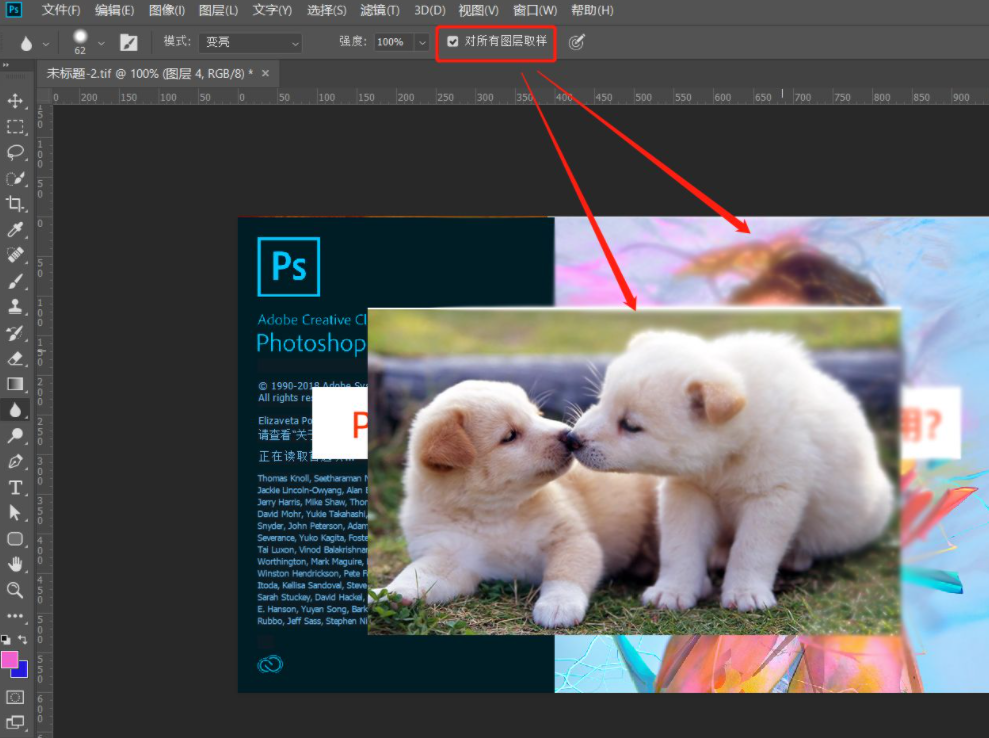The height and width of the screenshot is (738, 989).
Task: Open the 编辑(E) menu
Action: click(114, 10)
